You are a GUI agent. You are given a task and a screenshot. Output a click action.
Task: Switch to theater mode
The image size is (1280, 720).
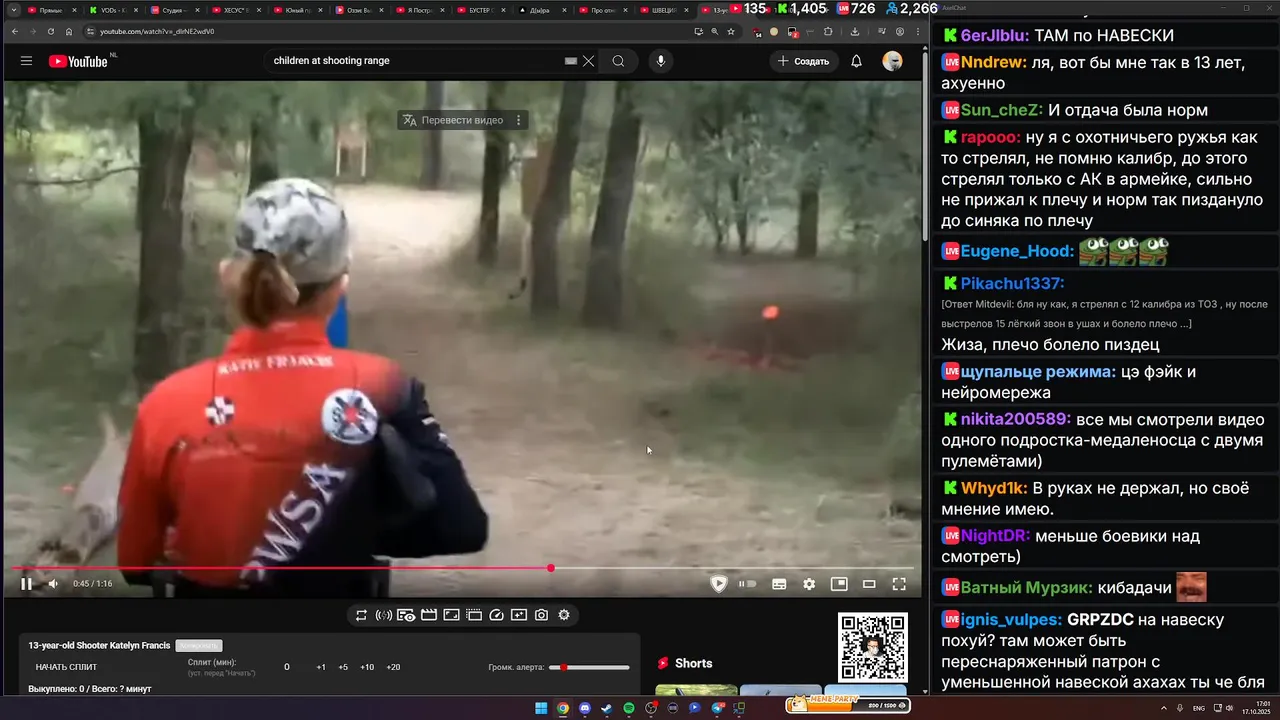pyautogui.click(x=869, y=584)
